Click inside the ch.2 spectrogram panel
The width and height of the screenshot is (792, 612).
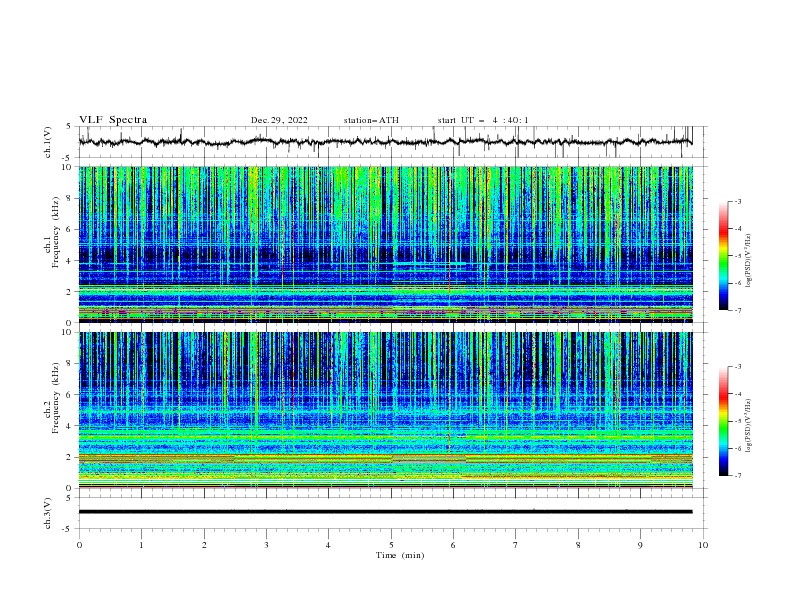[x=386, y=410]
